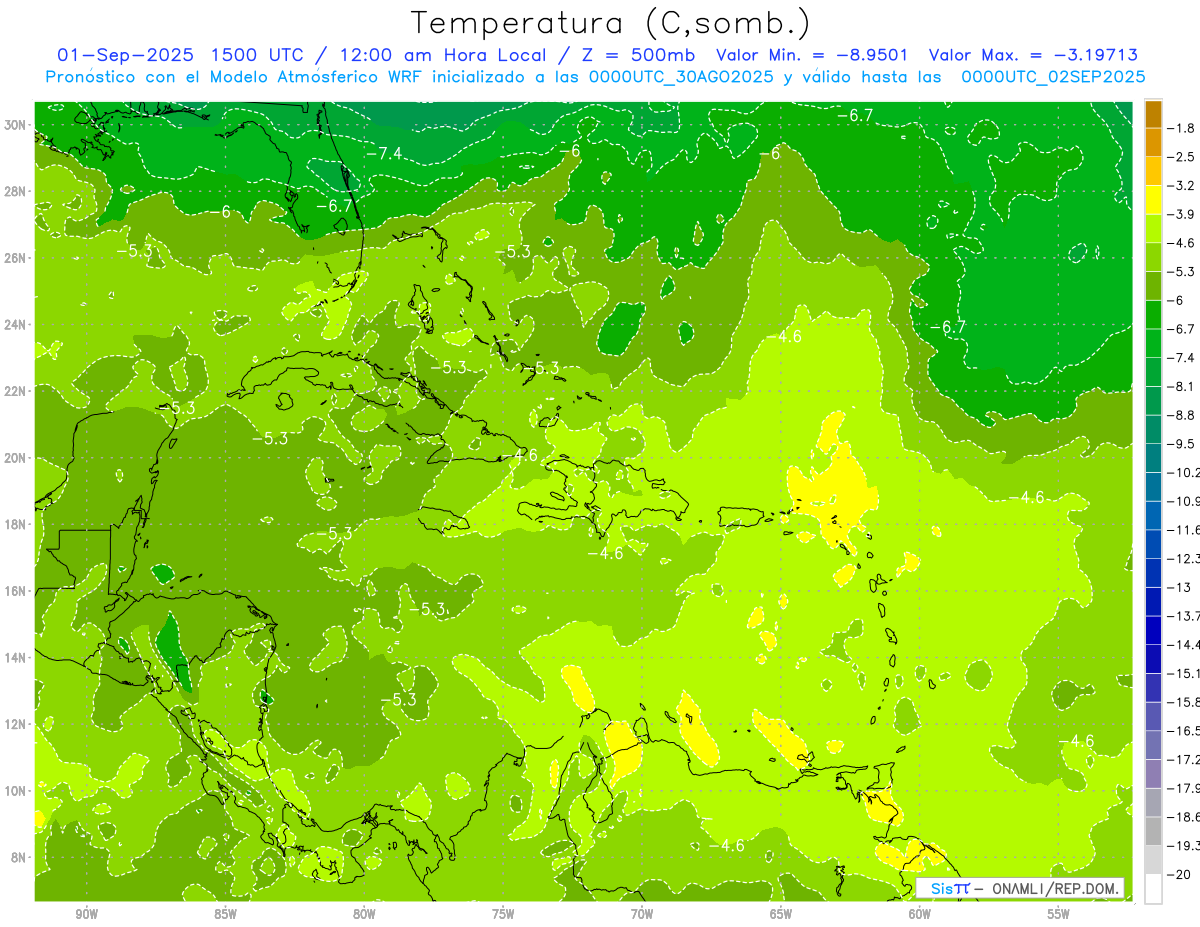Screen dimensions: 1200x927
Task: Click the legend value "-8.1"
Action: point(1183,386)
